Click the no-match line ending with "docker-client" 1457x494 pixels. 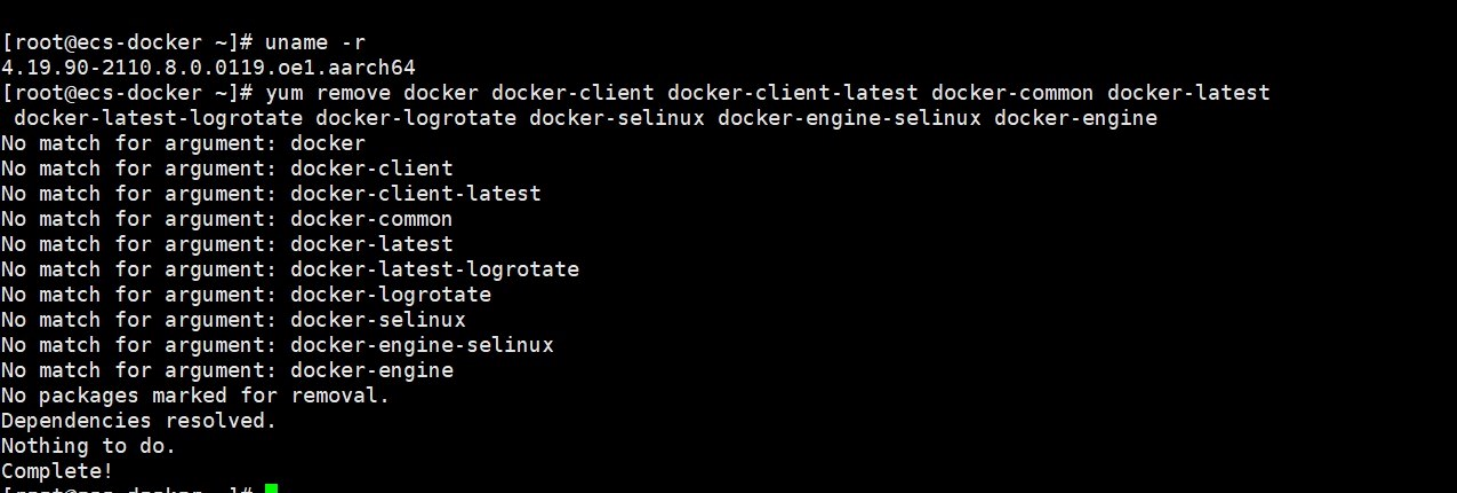tap(227, 168)
